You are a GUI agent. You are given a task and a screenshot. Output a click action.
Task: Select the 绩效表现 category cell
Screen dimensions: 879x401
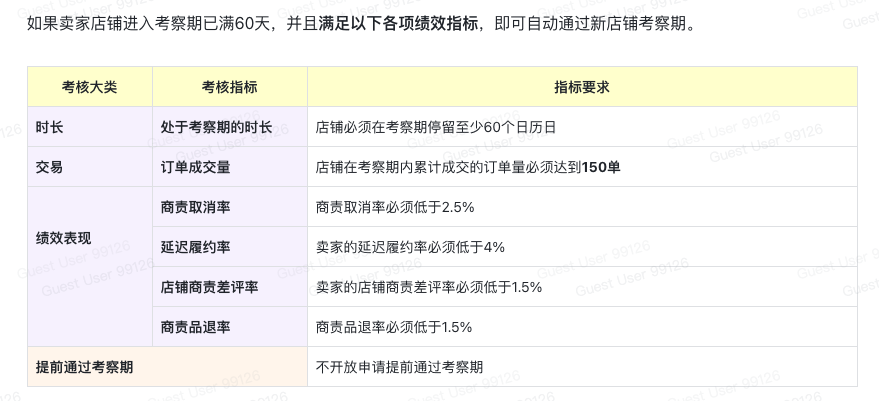[x=63, y=237]
